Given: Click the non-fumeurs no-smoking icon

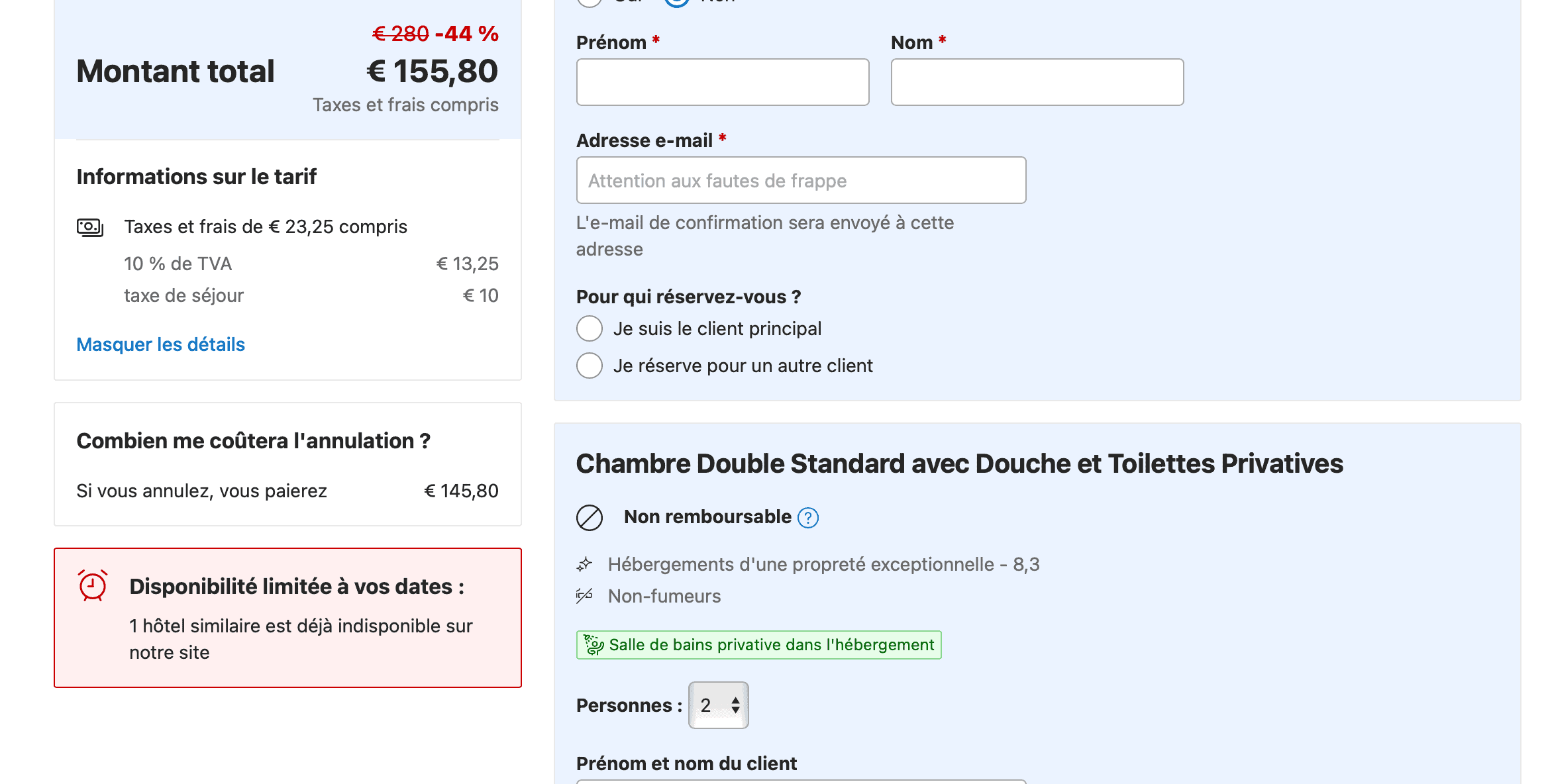Looking at the screenshot, I should [585, 595].
